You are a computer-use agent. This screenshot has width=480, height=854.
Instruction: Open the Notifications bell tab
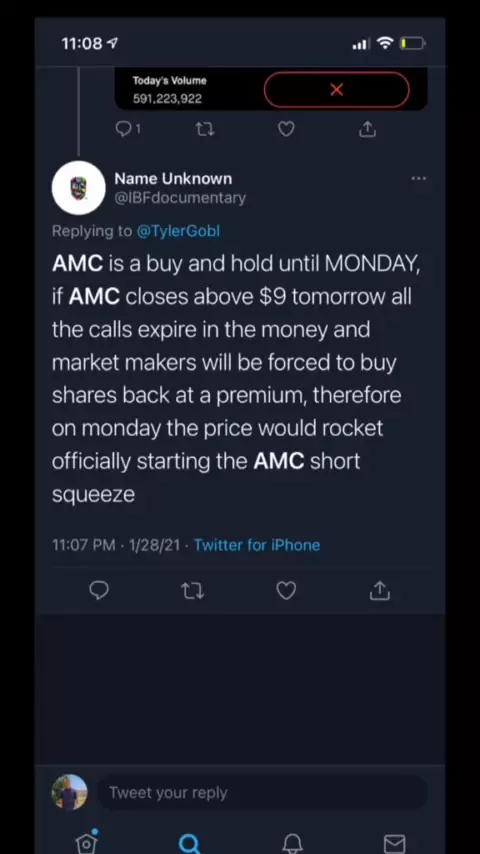(x=292, y=843)
